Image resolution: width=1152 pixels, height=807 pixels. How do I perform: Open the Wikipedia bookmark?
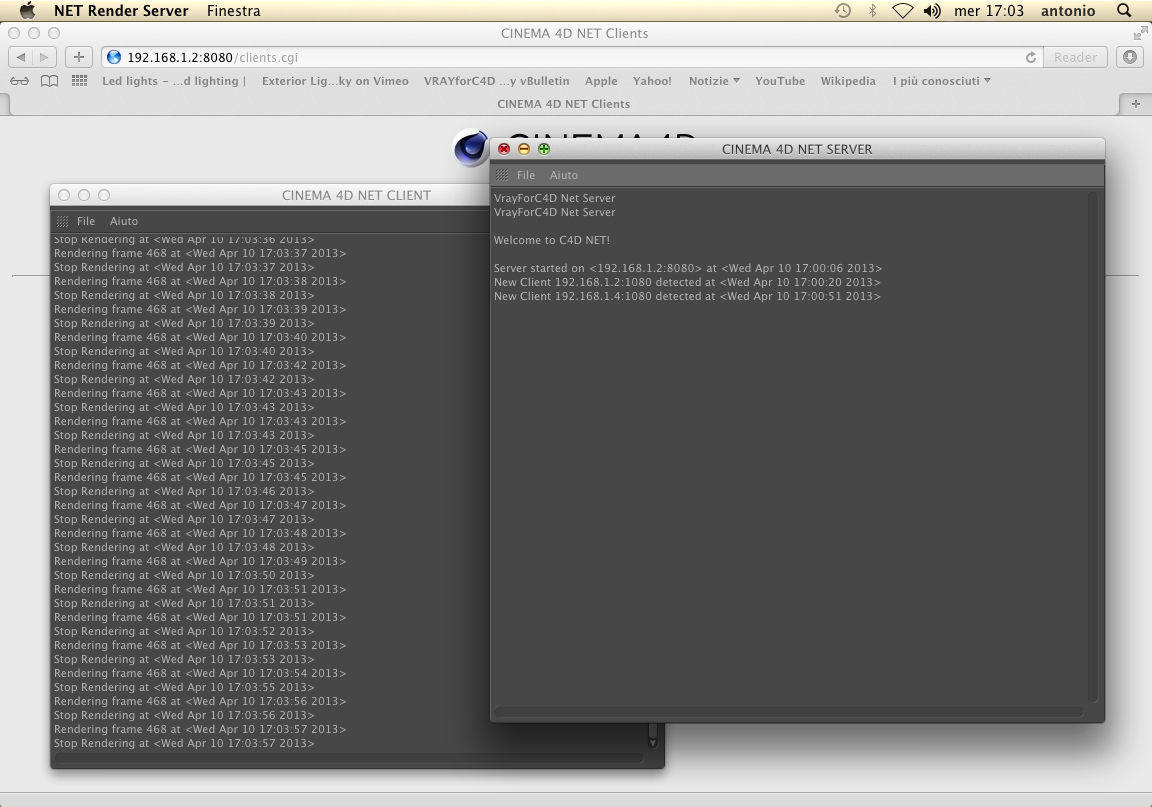coord(848,81)
